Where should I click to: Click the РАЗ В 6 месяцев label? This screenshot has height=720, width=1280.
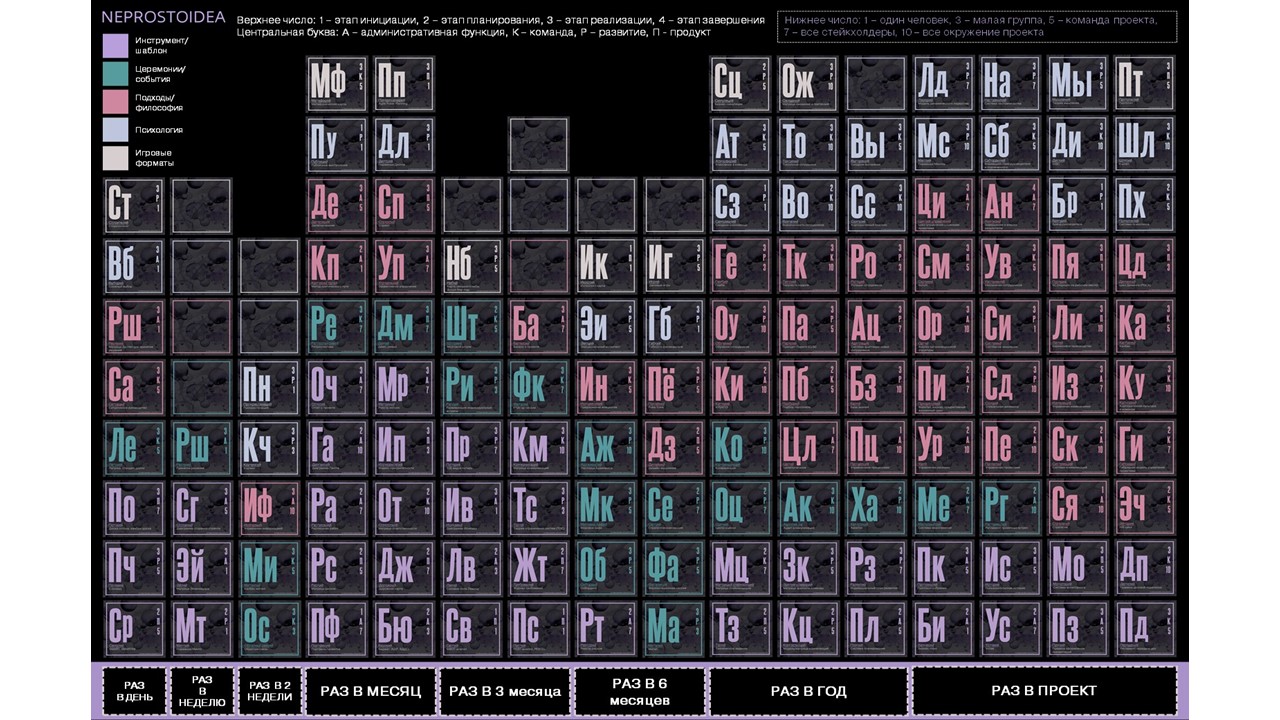640,691
